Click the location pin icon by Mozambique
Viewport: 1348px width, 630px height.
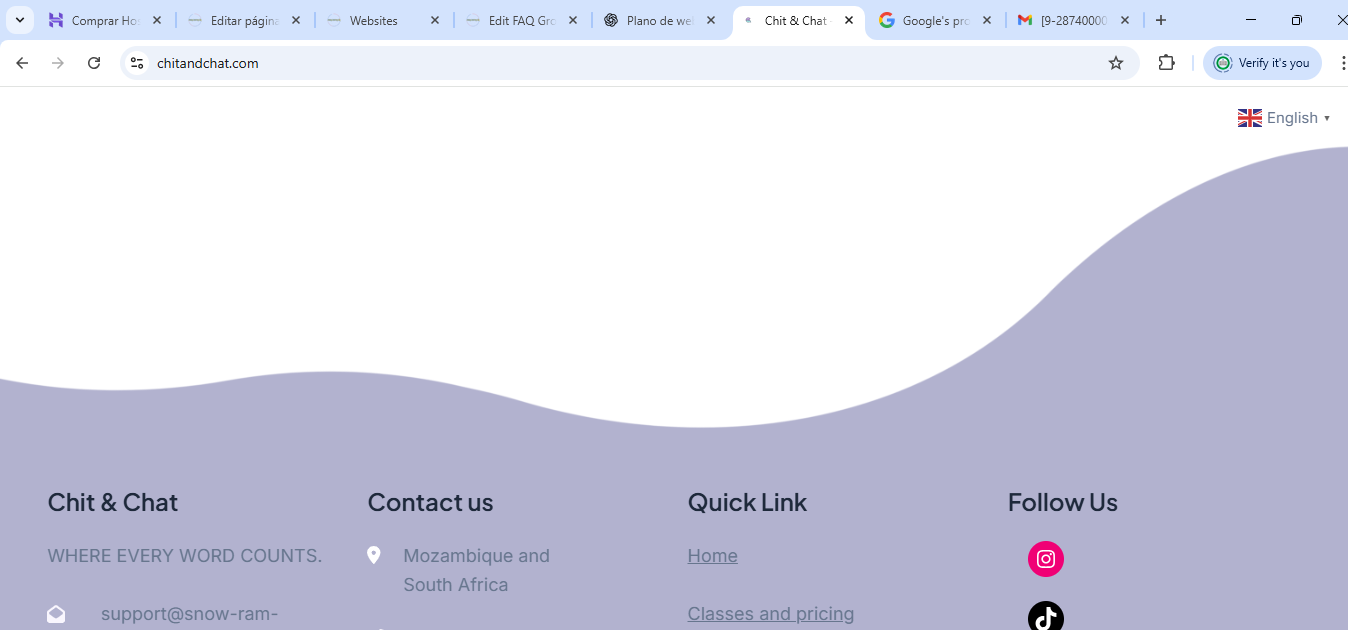coord(374,555)
